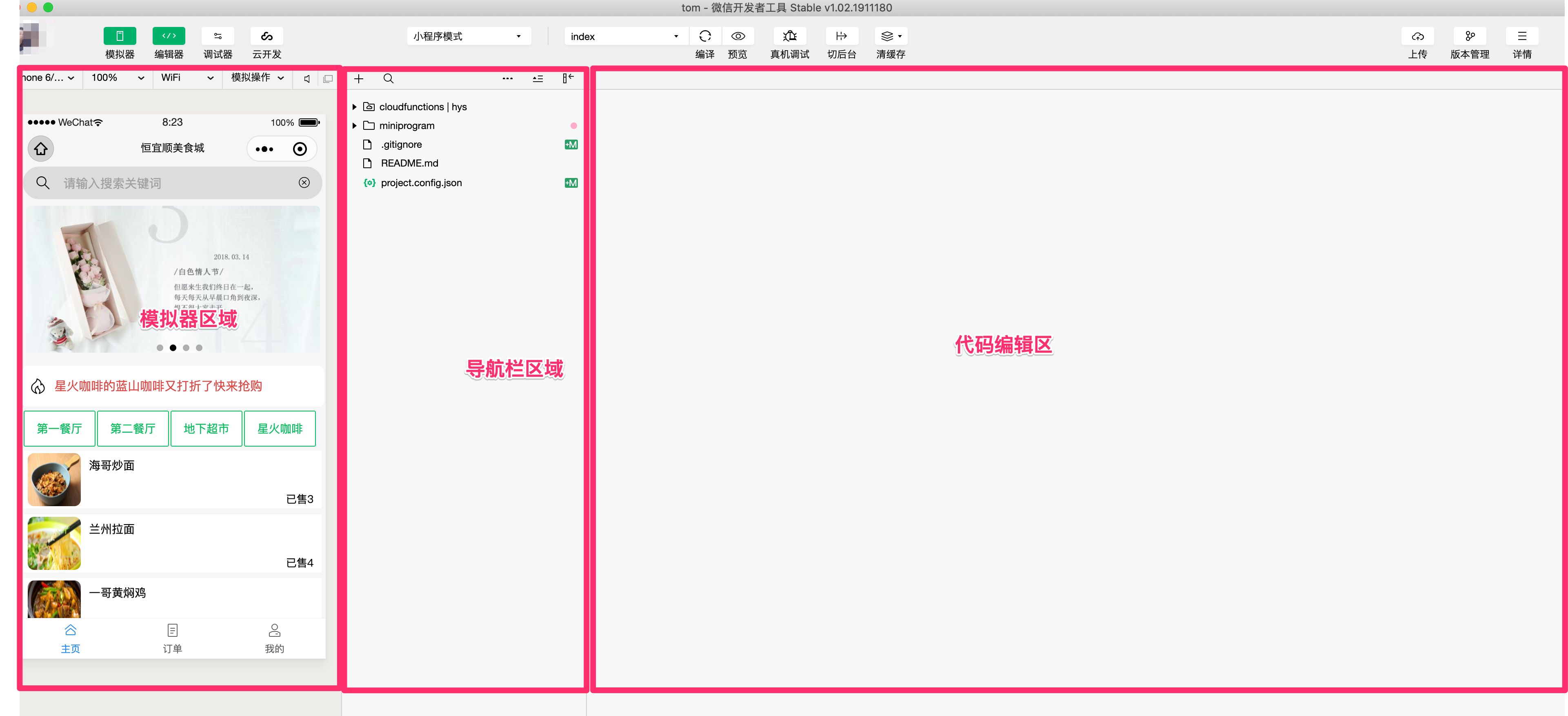The width and height of the screenshot is (1568, 716).
Task: Open the WiFi network dropdown
Action: click(x=187, y=78)
